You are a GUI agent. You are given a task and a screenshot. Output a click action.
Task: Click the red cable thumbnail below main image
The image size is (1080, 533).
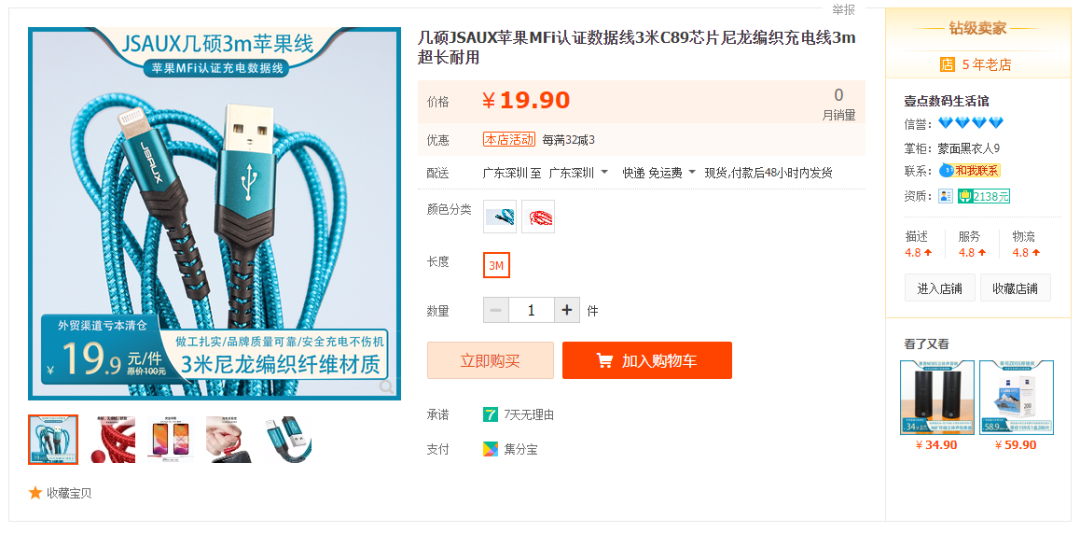point(112,439)
